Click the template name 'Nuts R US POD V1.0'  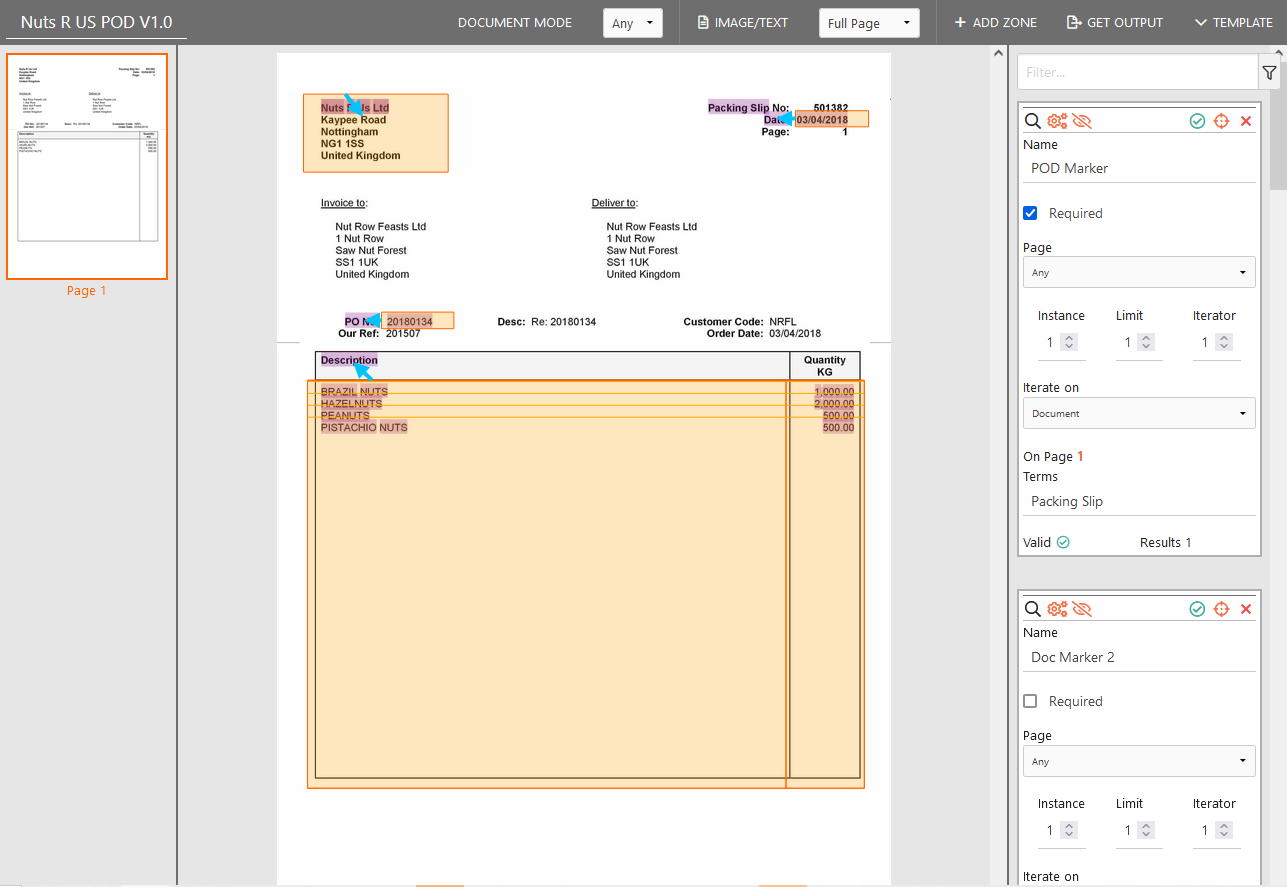click(x=96, y=21)
